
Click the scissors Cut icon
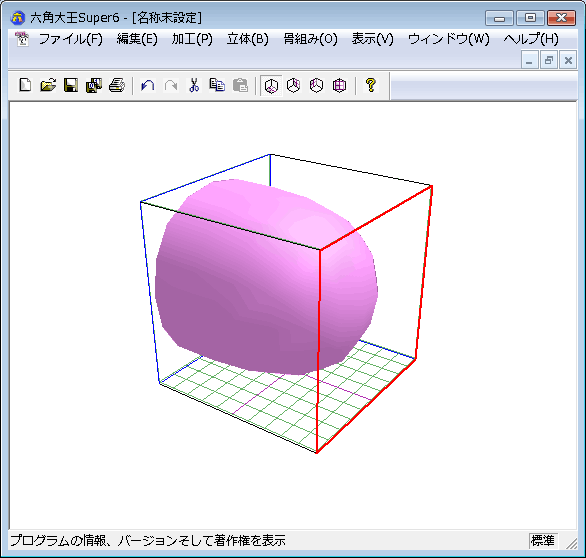pos(194,86)
